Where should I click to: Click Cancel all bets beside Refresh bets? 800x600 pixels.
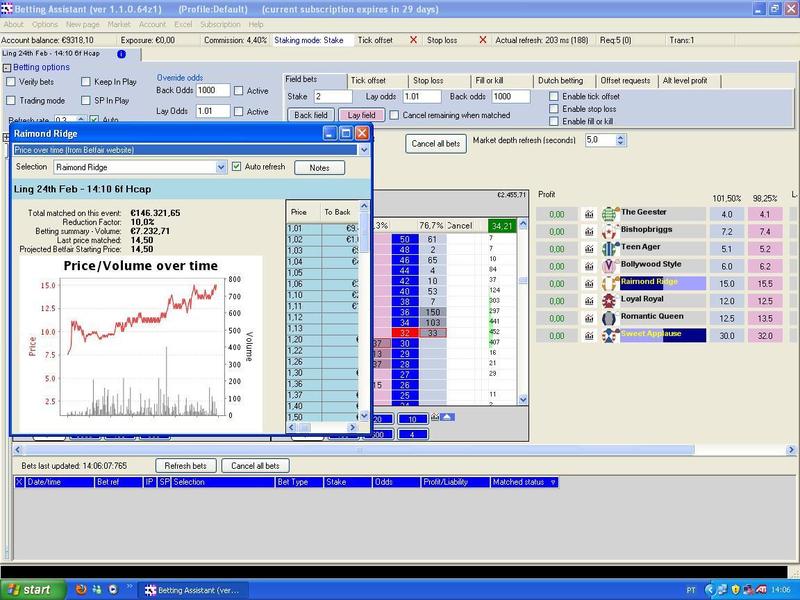(x=255, y=466)
